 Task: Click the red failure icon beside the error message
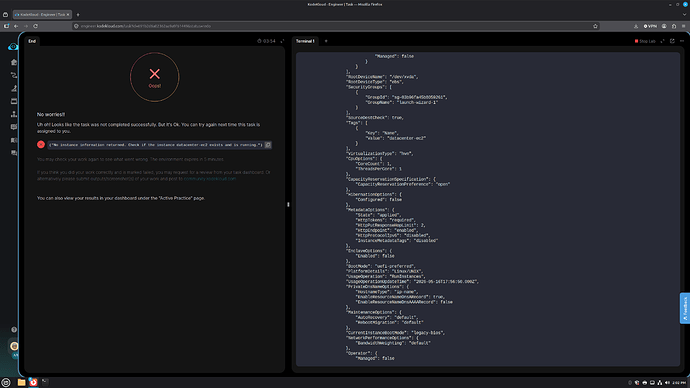pos(41,144)
